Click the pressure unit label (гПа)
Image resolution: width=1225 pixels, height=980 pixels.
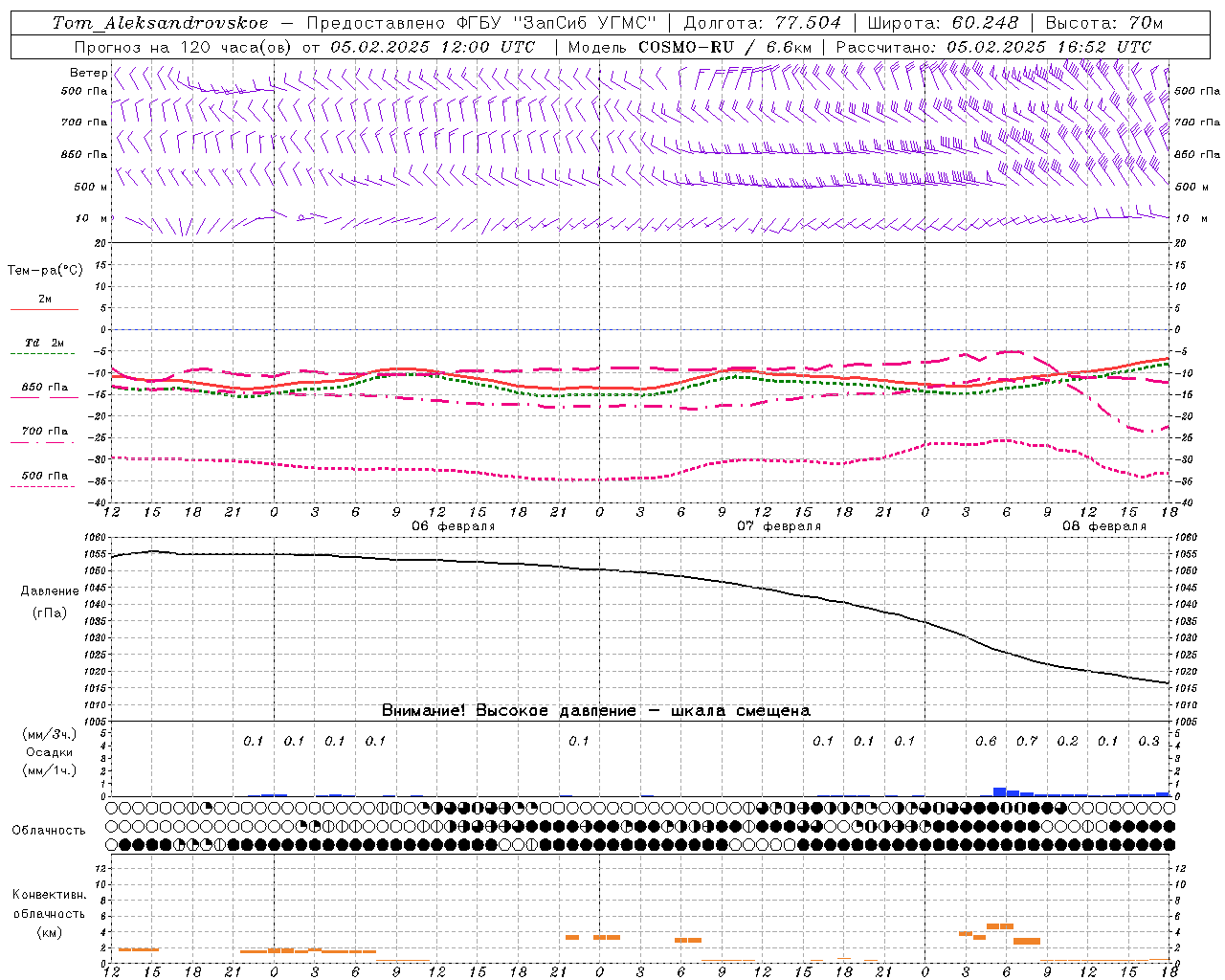click(x=50, y=612)
